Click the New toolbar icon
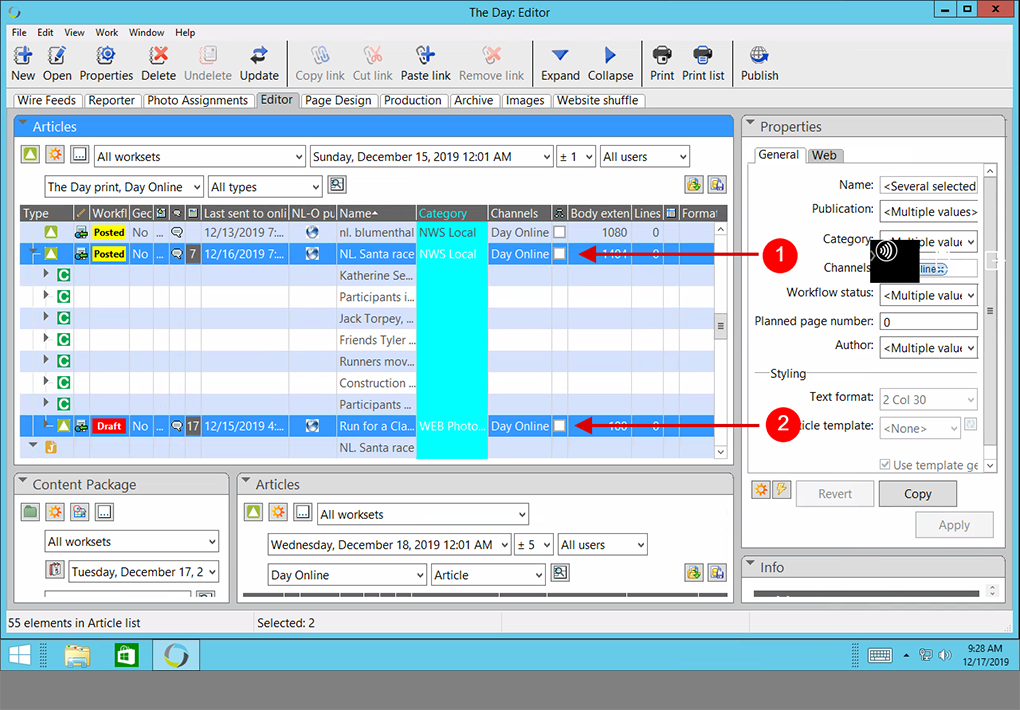 pyautogui.click(x=23, y=63)
